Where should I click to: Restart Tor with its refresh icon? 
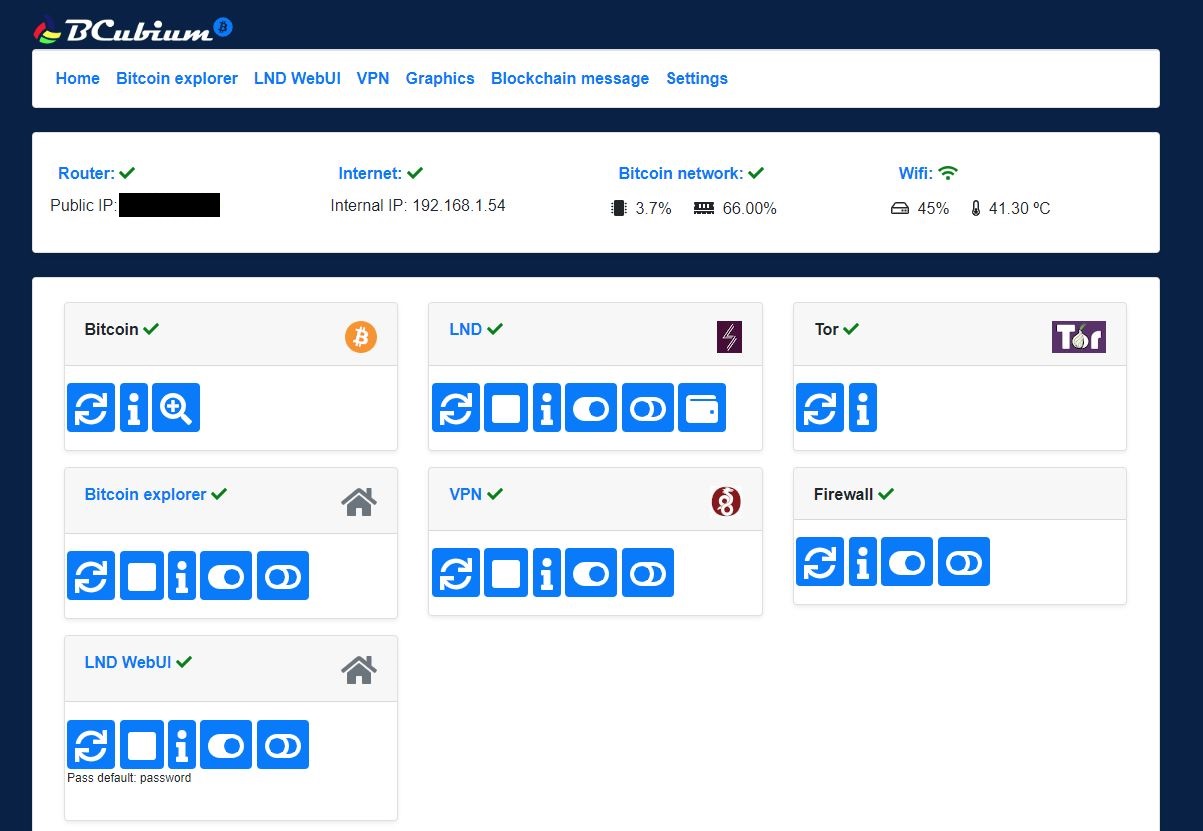click(x=820, y=408)
